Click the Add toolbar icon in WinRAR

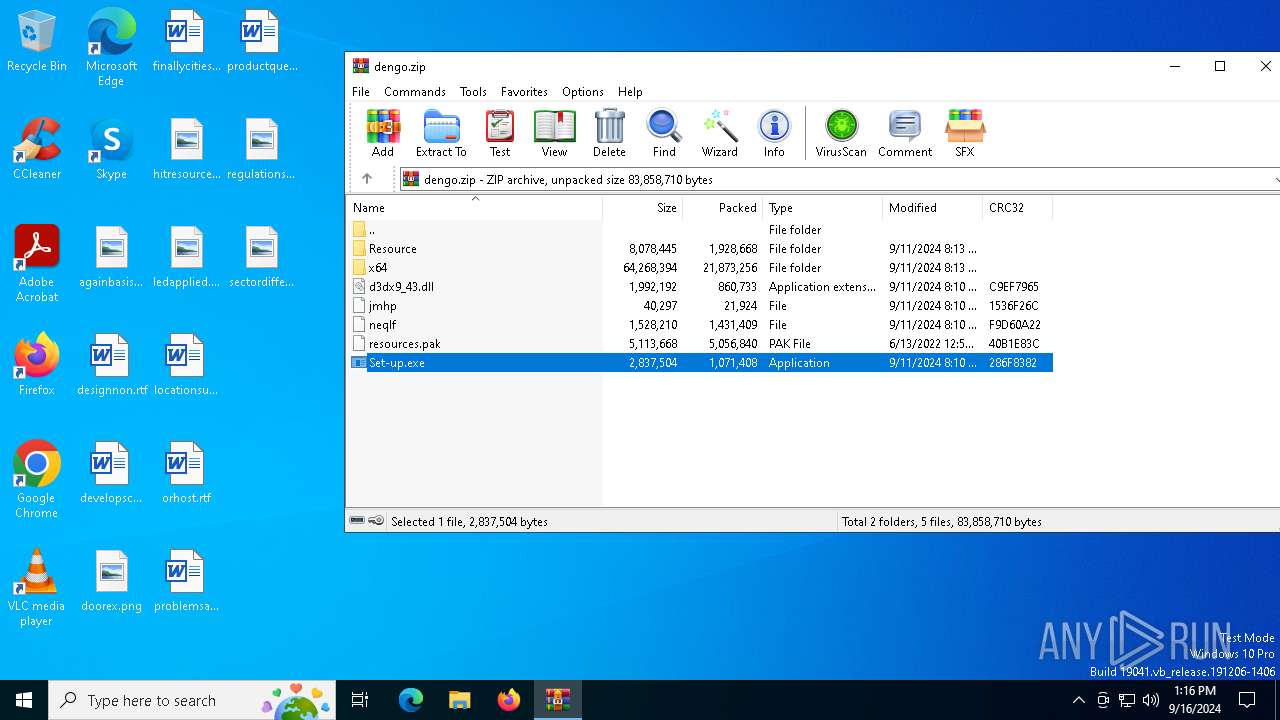tap(383, 134)
